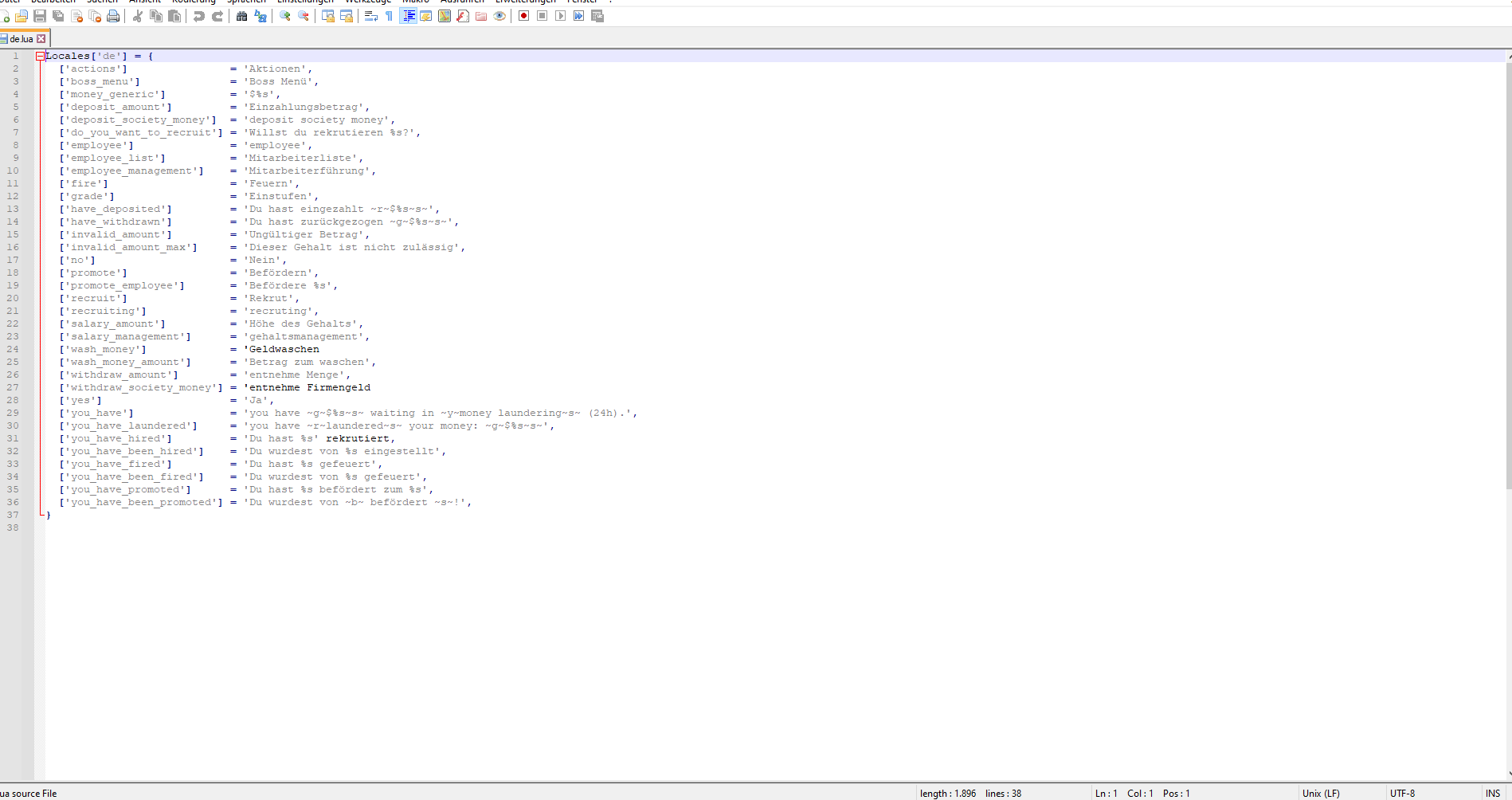Toggle INS insert mode indicator
The height and width of the screenshot is (800, 1512).
pyautogui.click(x=1493, y=793)
